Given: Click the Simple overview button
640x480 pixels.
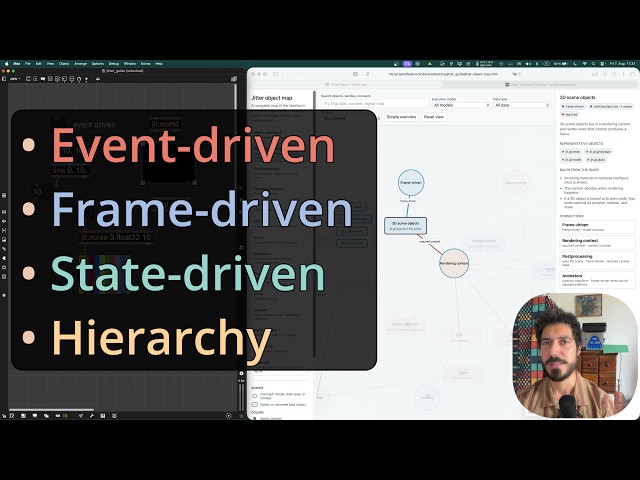Looking at the screenshot, I should pos(401,117).
